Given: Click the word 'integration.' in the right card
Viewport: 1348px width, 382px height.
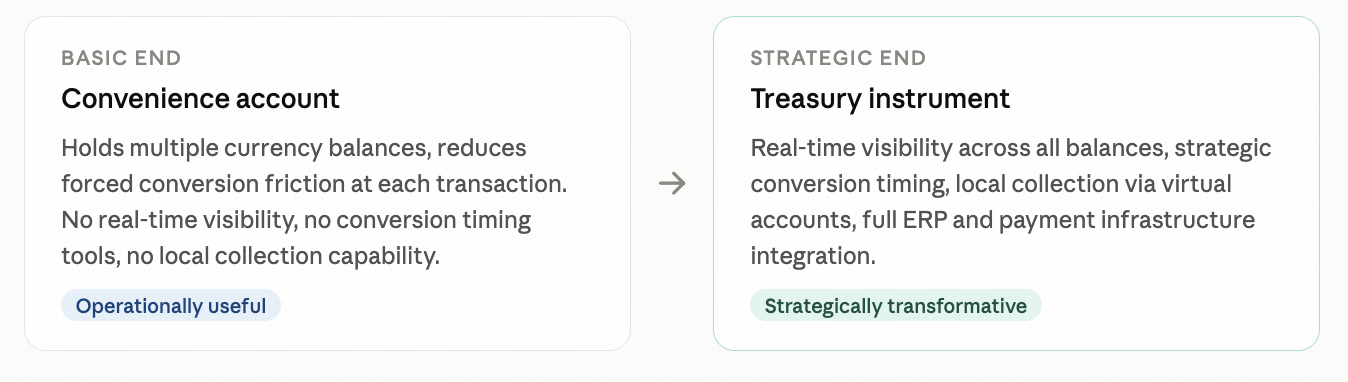Looking at the screenshot, I should [813, 256].
